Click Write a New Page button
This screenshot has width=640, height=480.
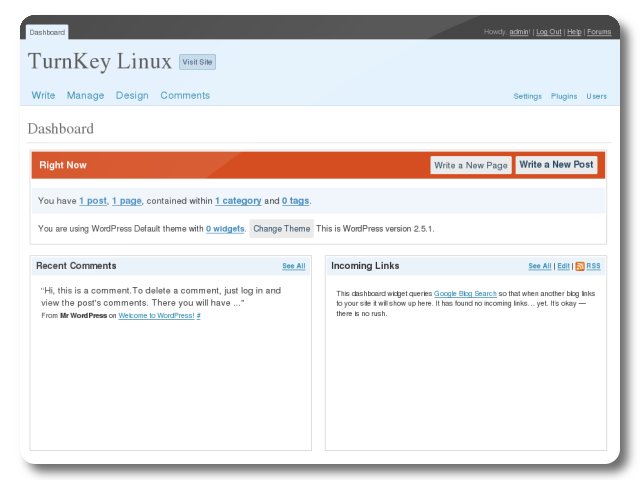[471, 165]
